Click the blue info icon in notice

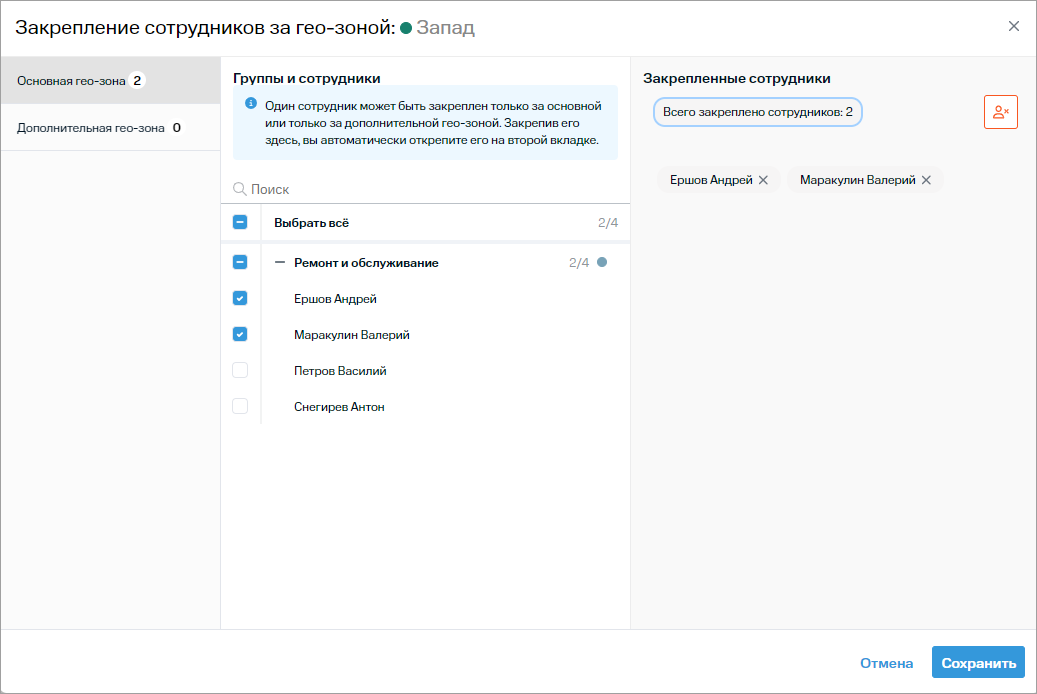251,103
